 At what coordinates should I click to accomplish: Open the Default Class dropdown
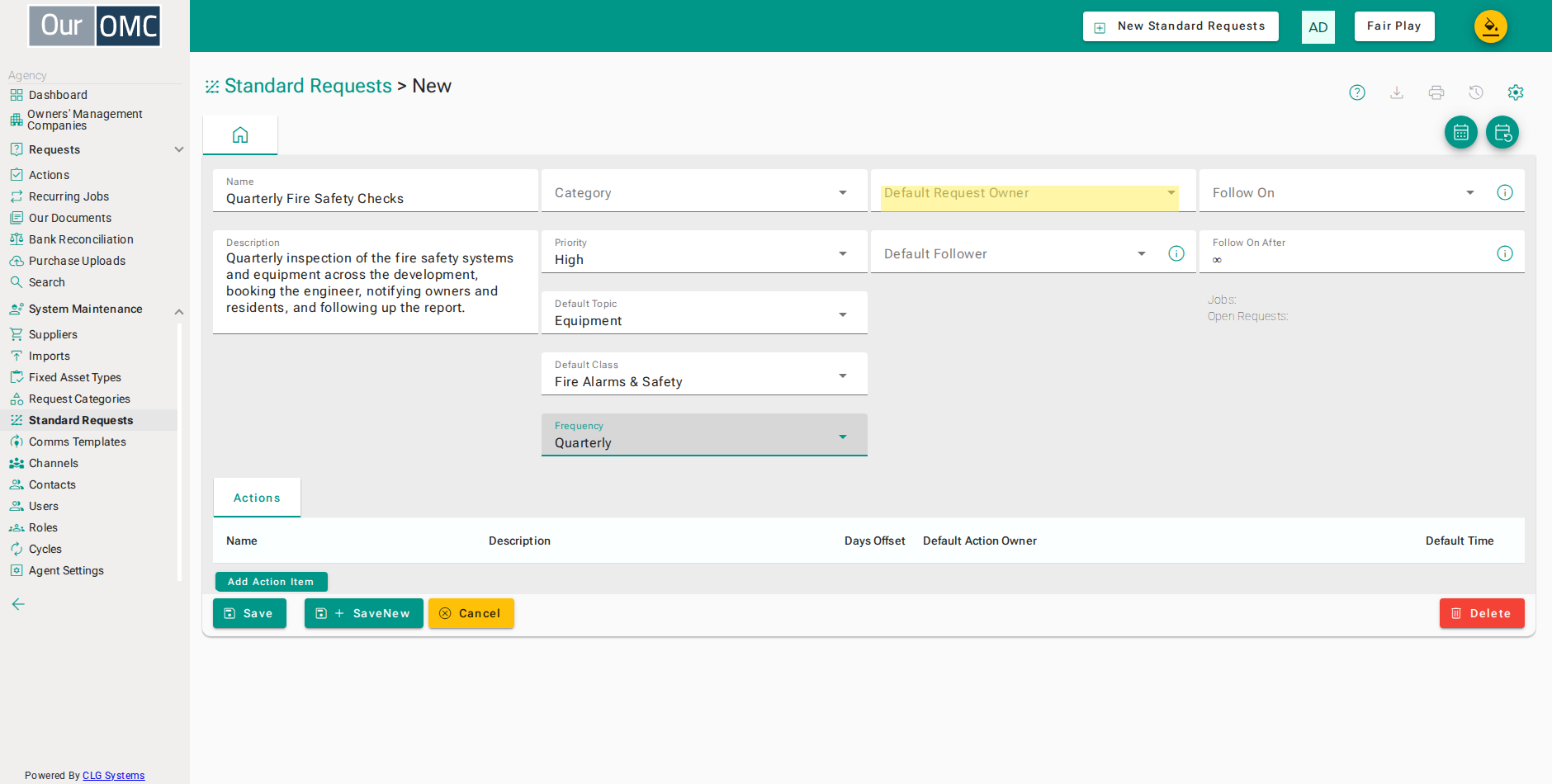pos(704,374)
